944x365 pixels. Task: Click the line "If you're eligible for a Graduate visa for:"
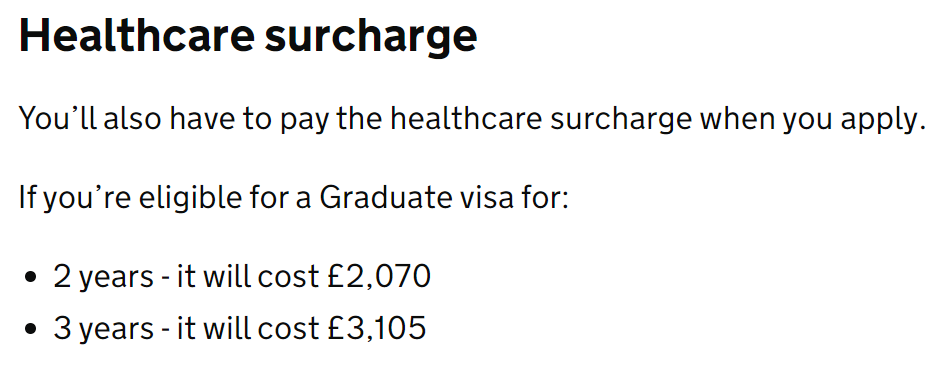pyautogui.click(x=294, y=198)
